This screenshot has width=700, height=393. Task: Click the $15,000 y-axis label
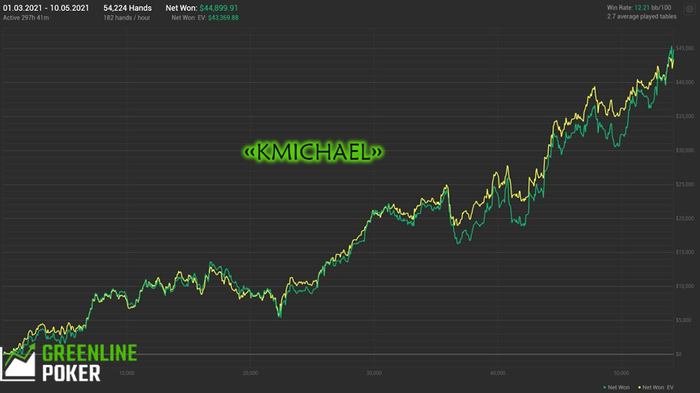pos(685,252)
